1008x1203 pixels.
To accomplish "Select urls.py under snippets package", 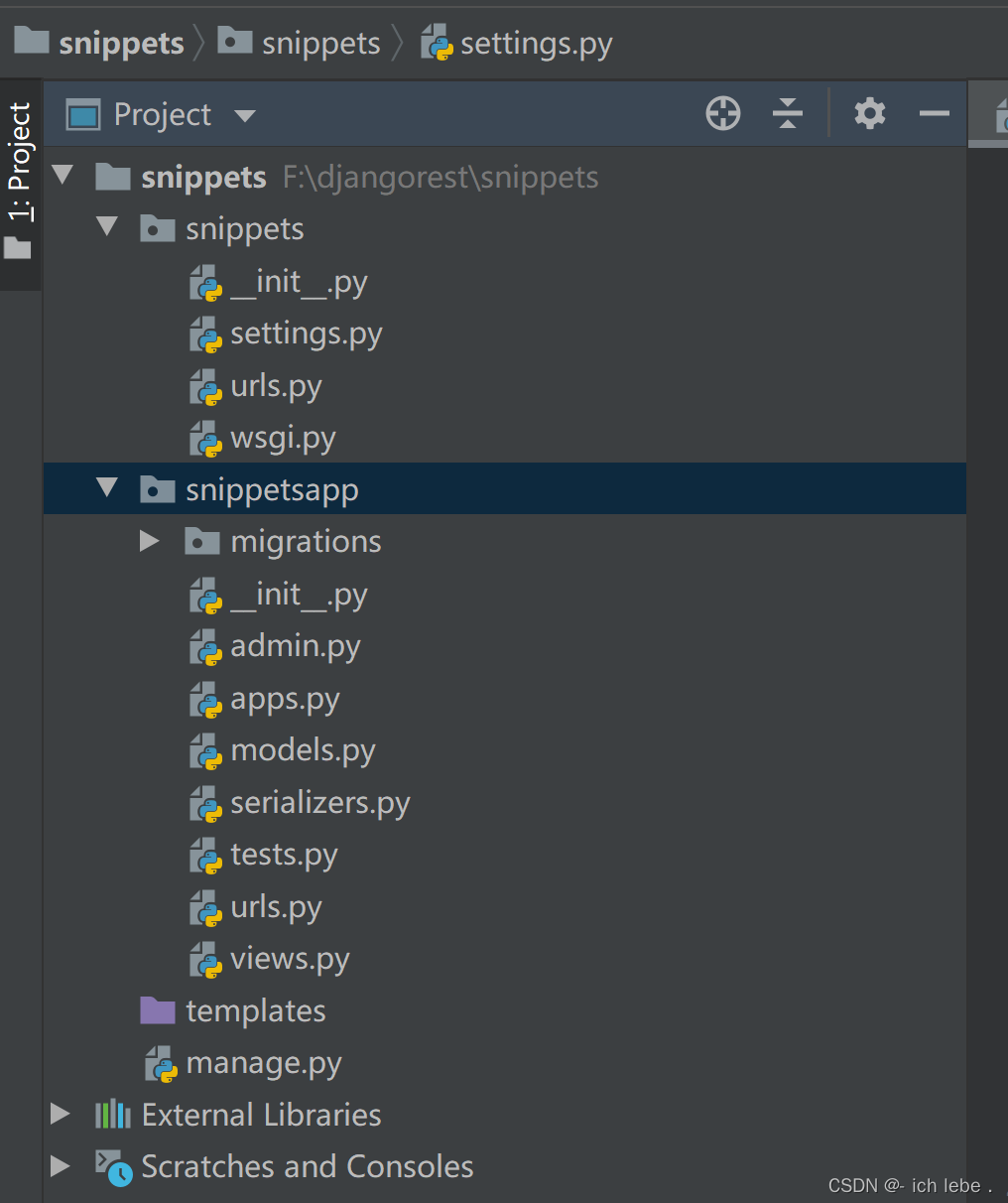I will tap(505, 386).
